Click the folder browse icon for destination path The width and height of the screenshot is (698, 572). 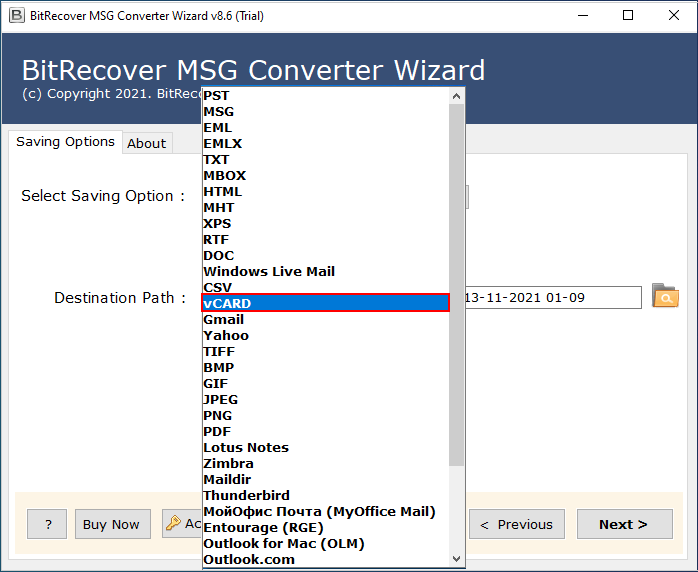(665, 296)
